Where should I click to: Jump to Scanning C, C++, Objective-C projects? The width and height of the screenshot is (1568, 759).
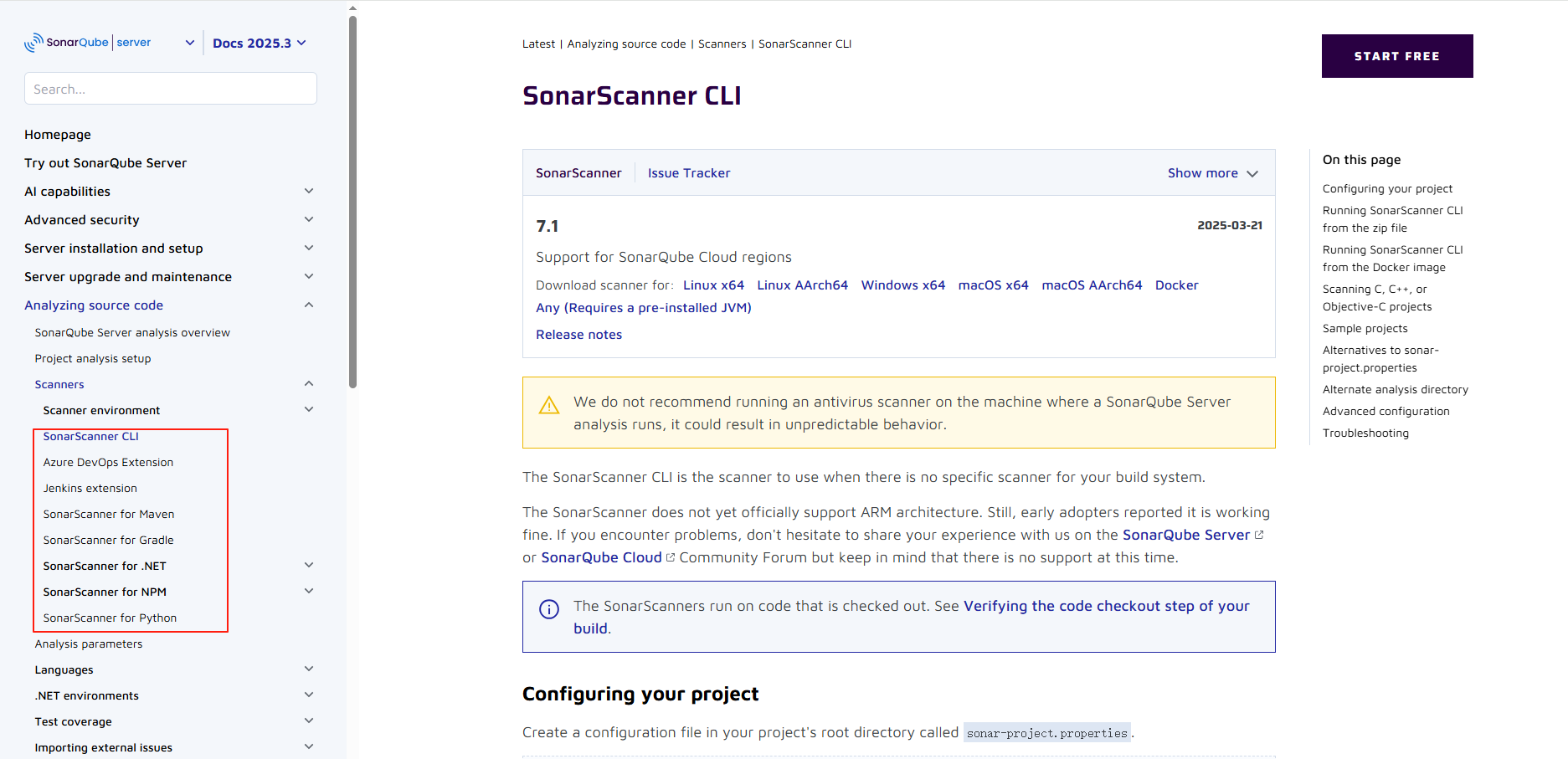1377,298
